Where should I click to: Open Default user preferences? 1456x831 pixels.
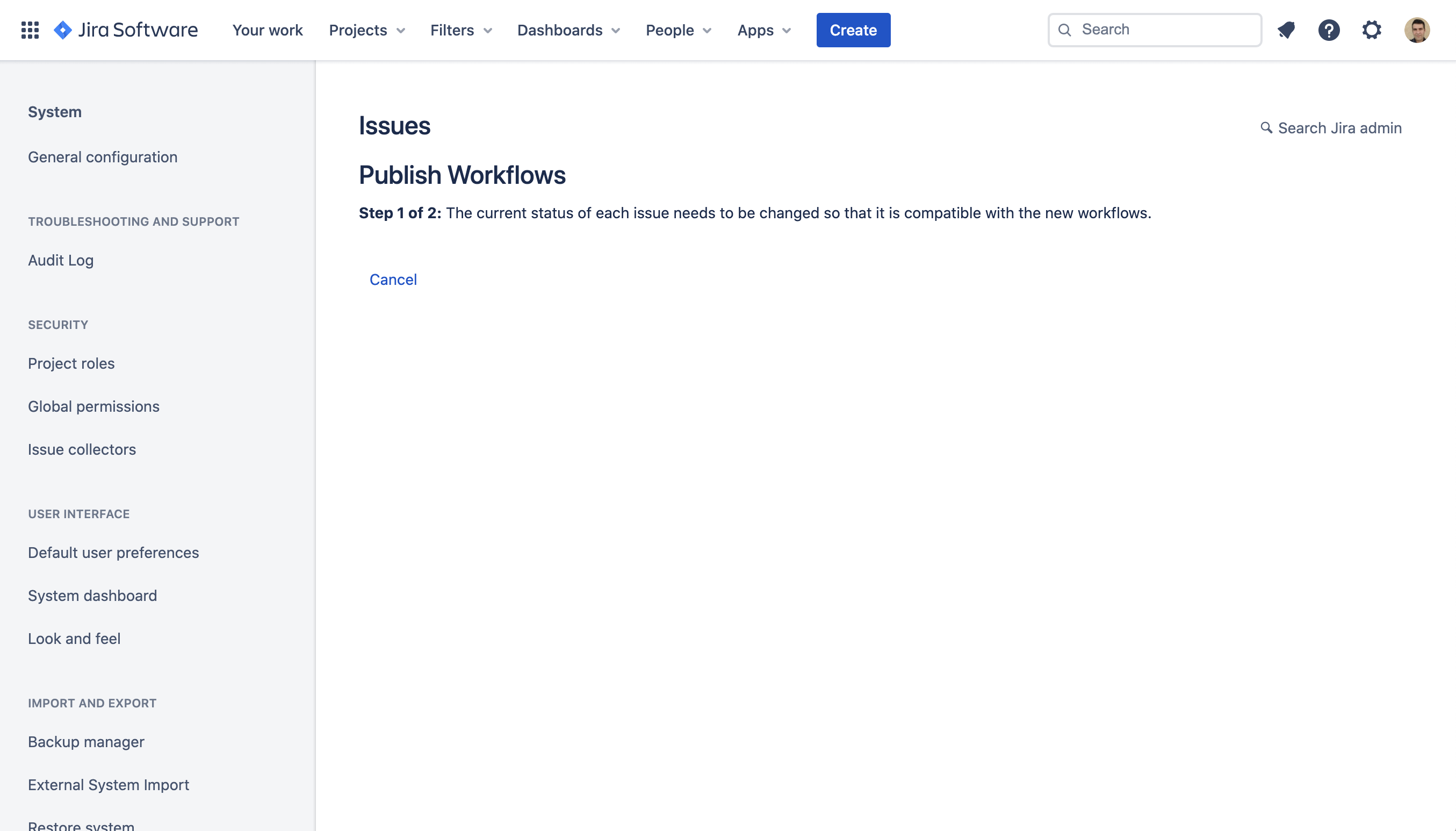(x=113, y=553)
